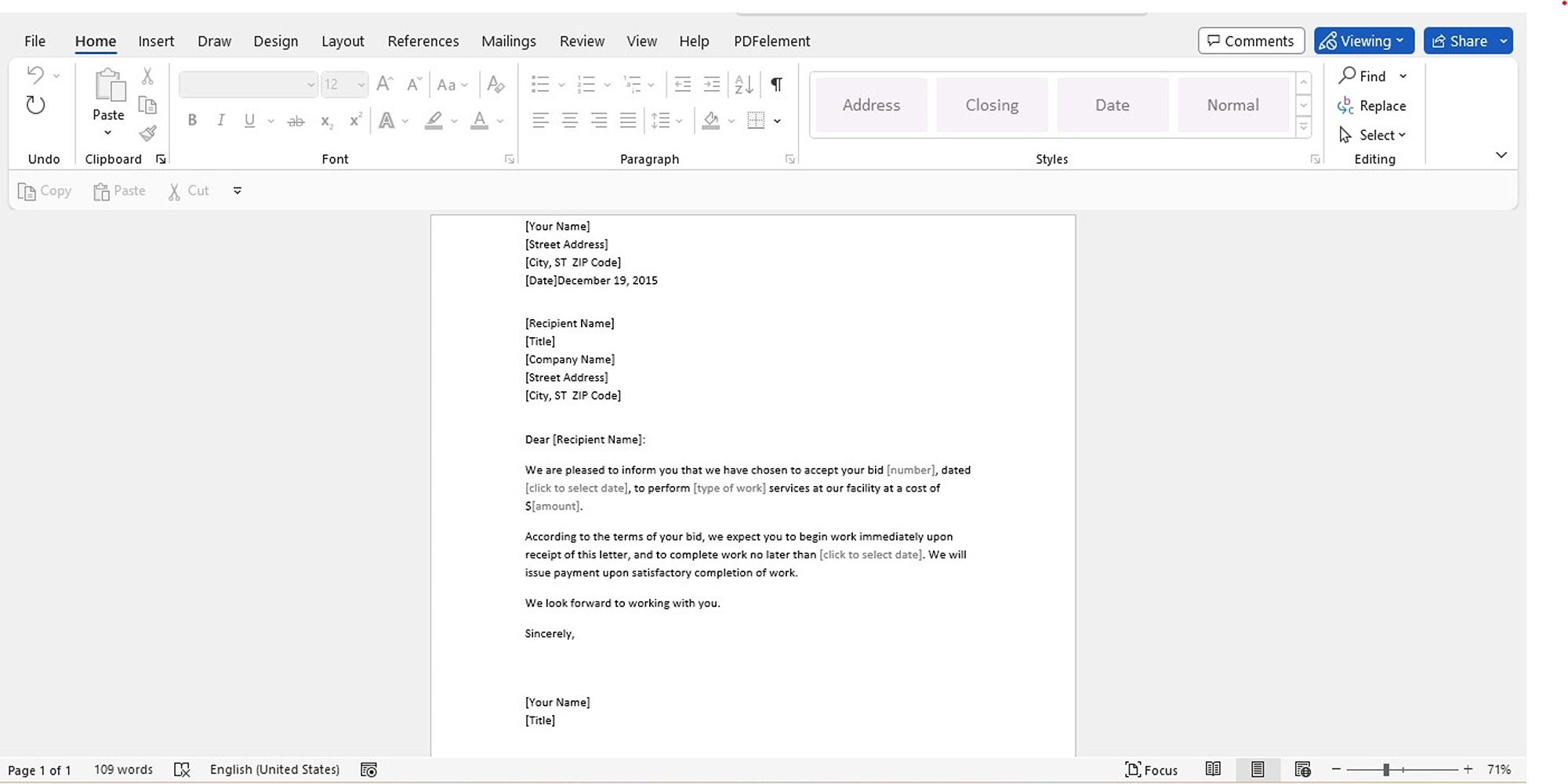Click the 71% zoom level
The image size is (1568, 784).
[1499, 770]
